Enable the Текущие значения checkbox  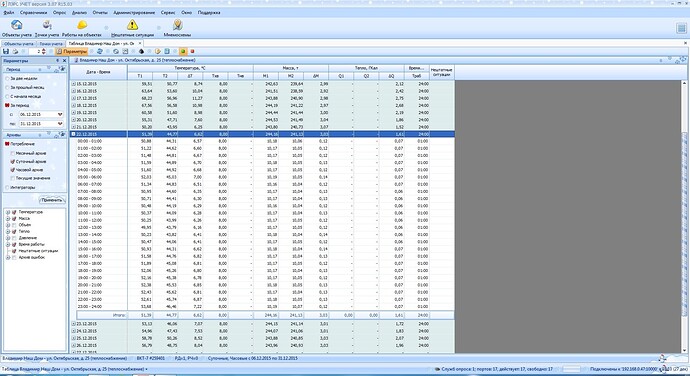click(13, 178)
